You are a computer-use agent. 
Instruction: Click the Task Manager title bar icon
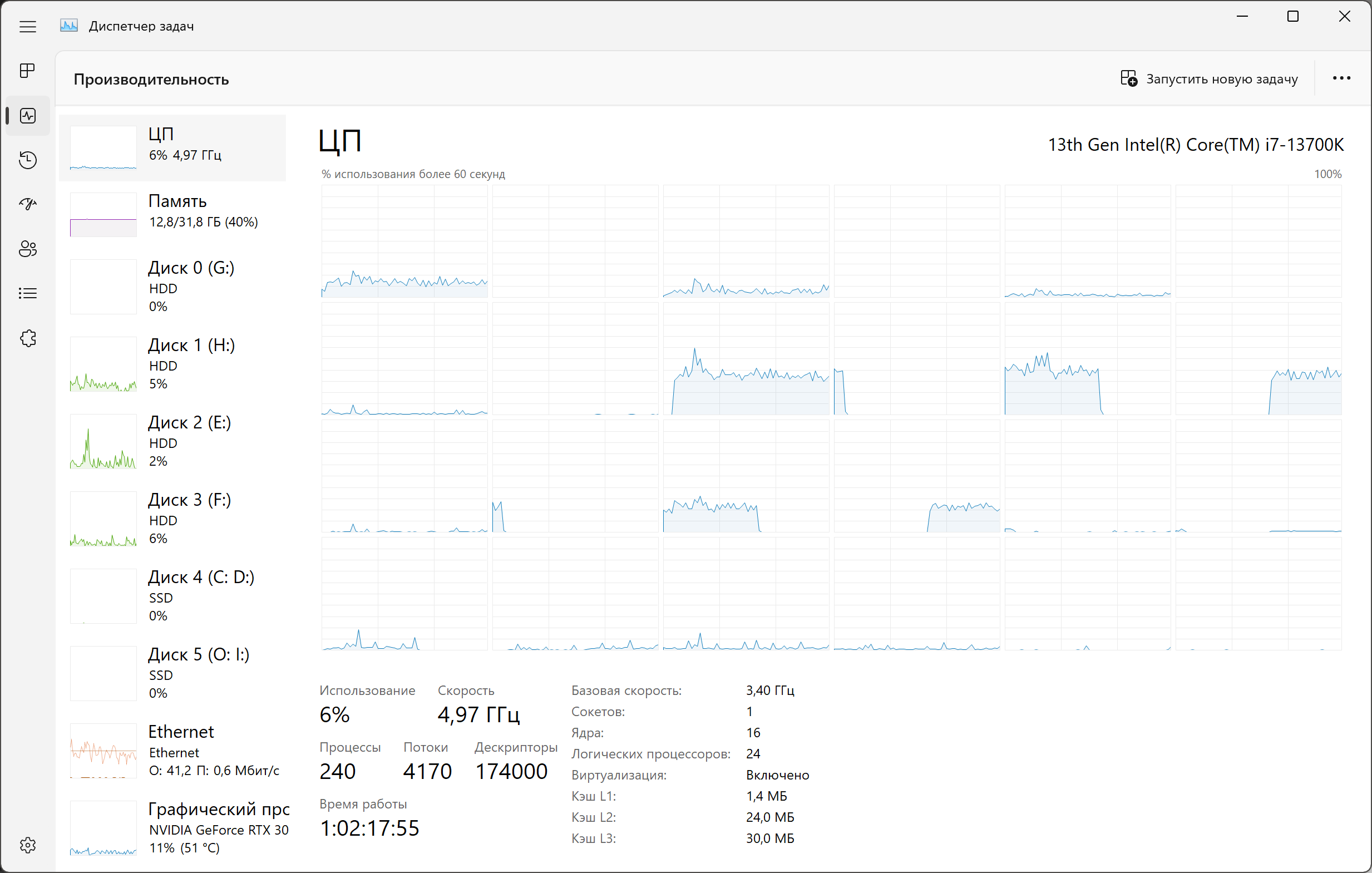pyautogui.click(x=69, y=26)
